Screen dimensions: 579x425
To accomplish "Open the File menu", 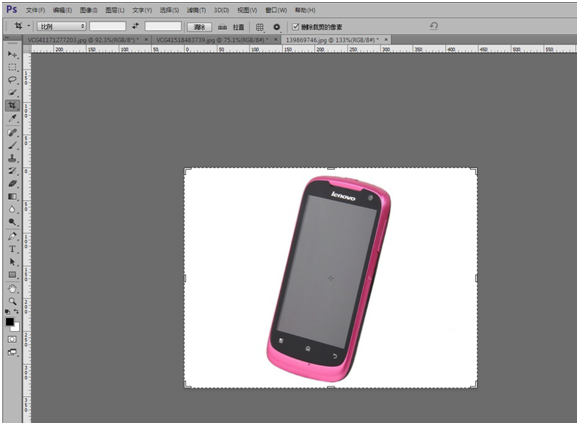I will click(x=35, y=10).
